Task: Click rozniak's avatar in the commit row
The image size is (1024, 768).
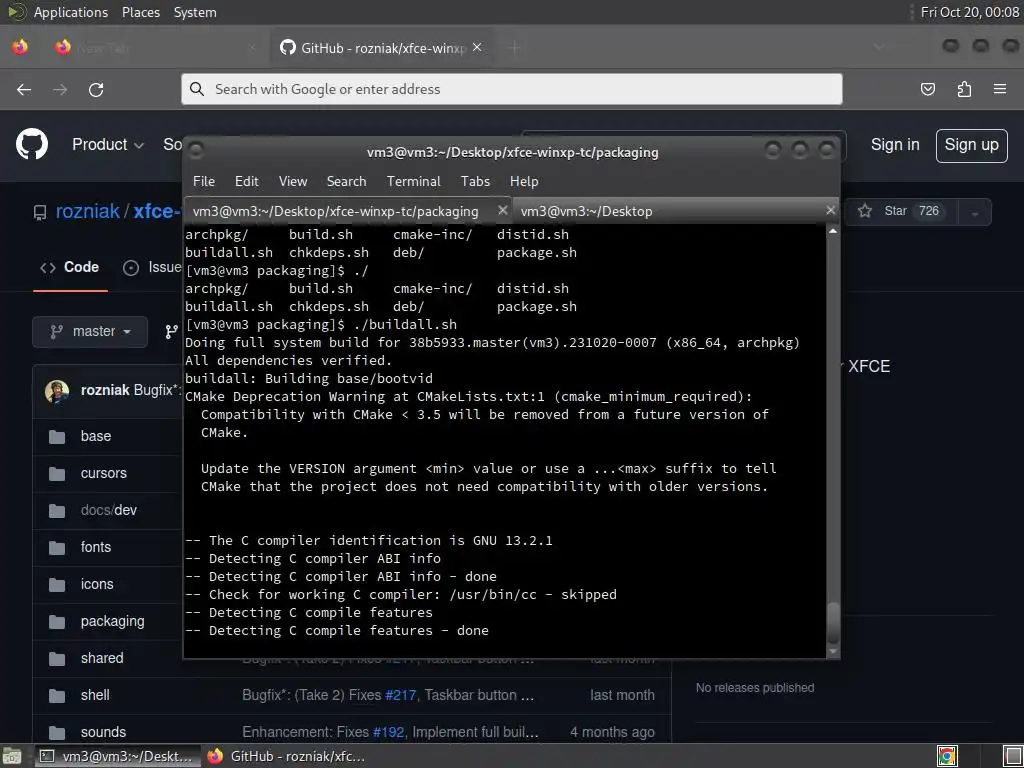Action: 57,391
